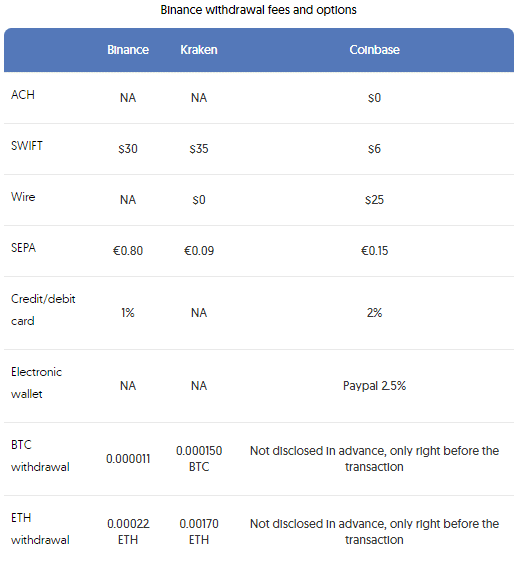Click the $35 Kraken SWIFT fee cell
The height and width of the screenshot is (573, 515).
(199, 149)
